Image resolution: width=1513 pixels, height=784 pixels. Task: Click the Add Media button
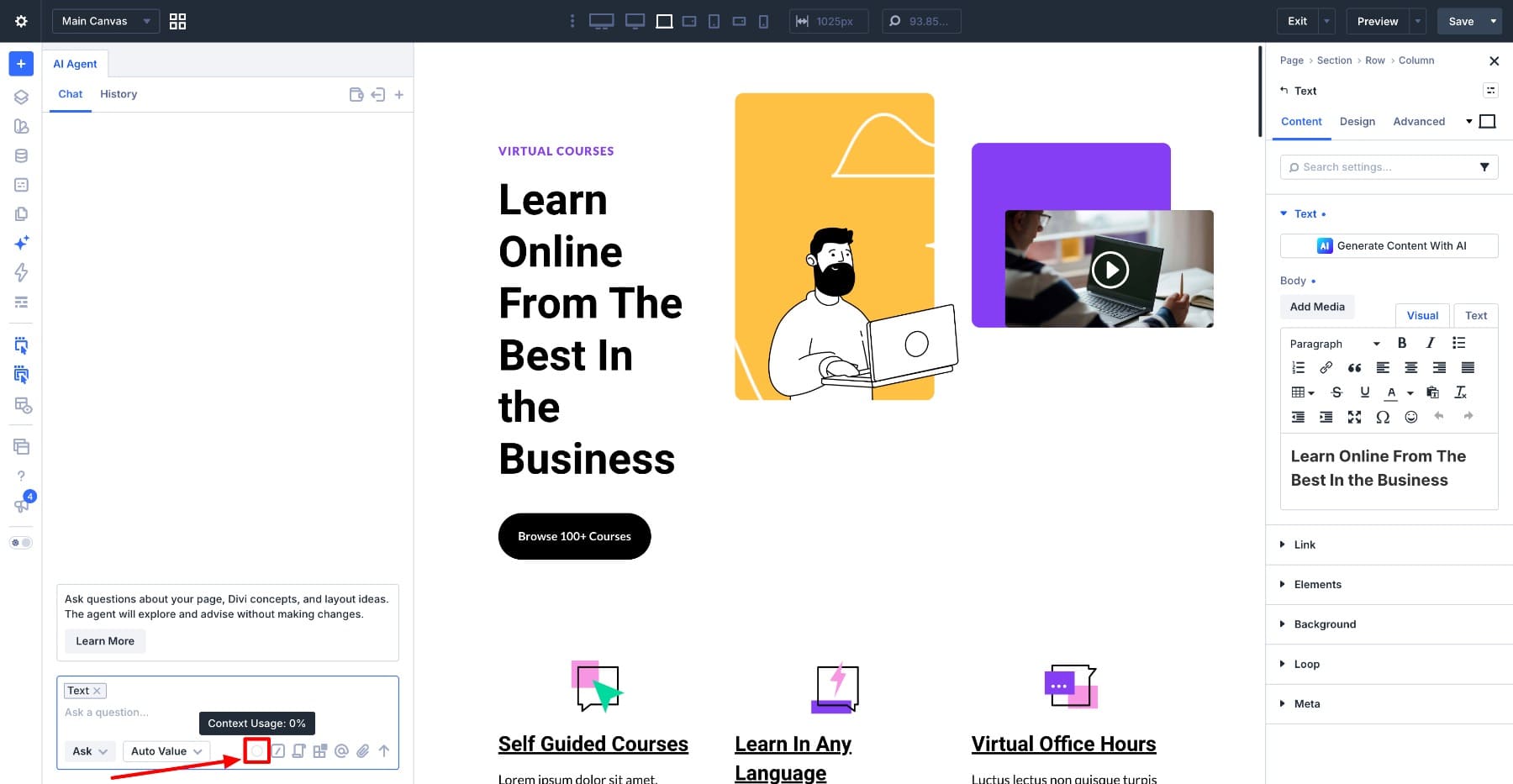1317,307
